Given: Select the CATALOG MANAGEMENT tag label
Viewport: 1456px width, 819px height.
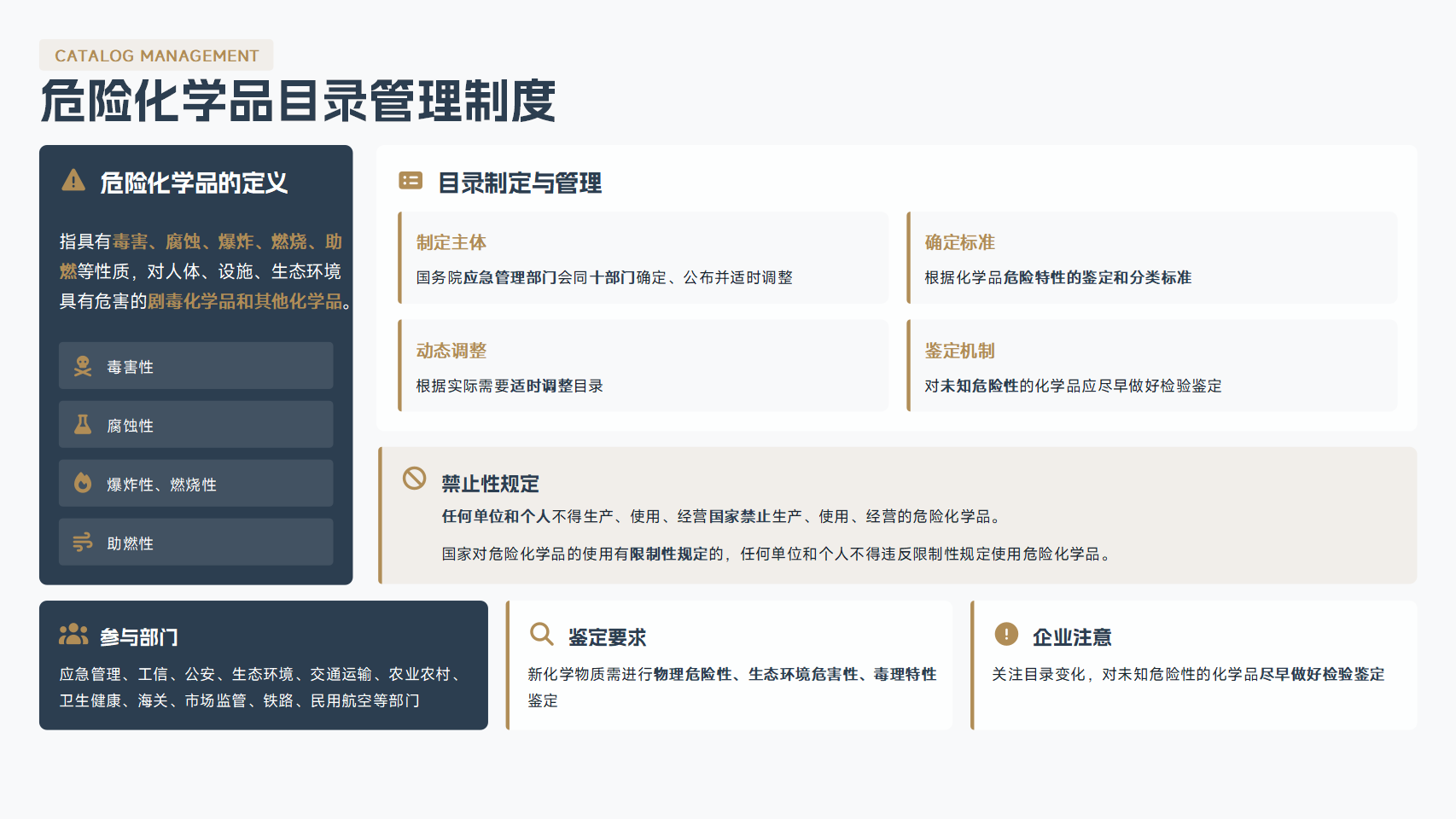Looking at the screenshot, I should point(156,55).
